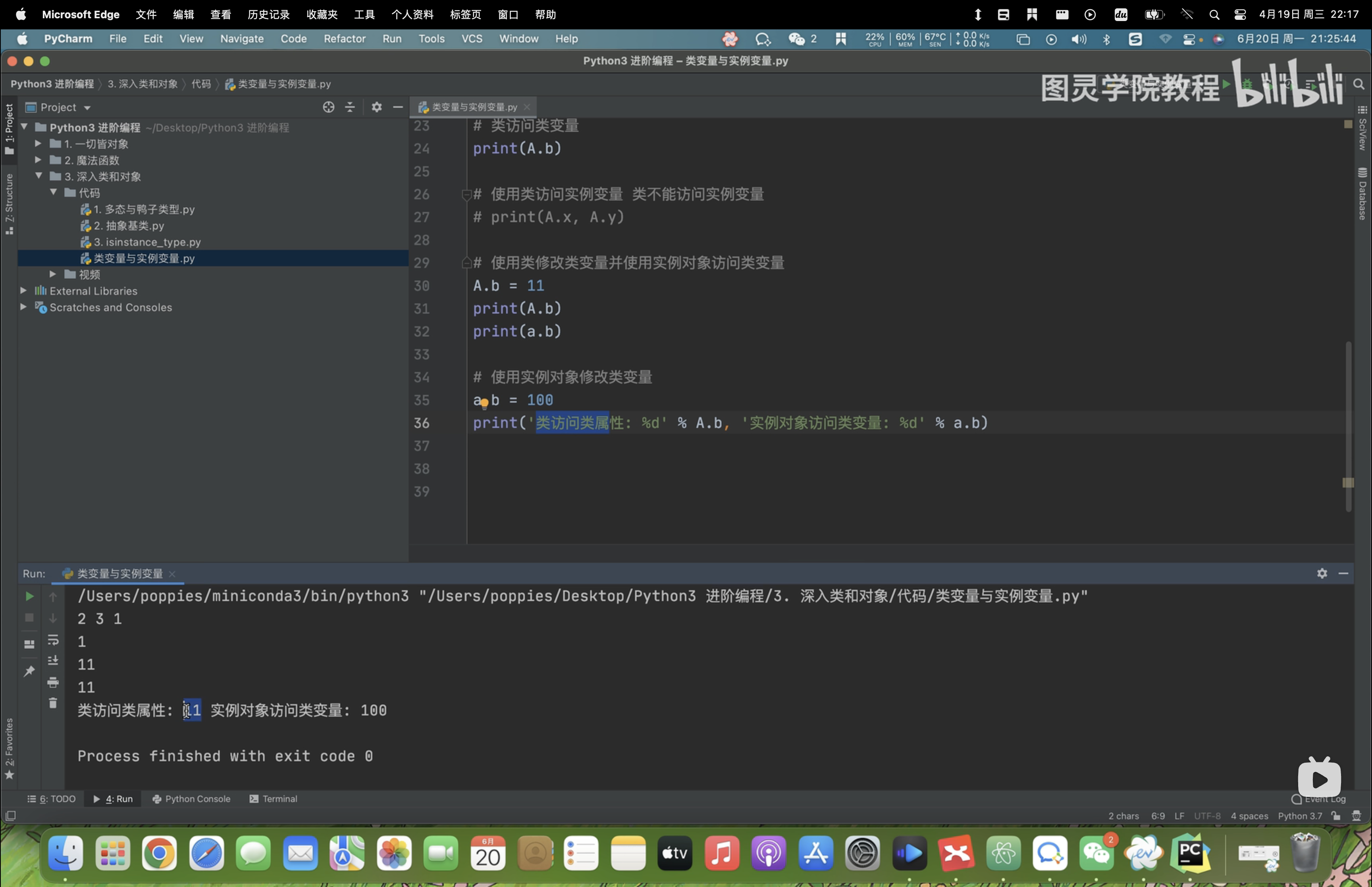Hide the Run panel with minus icon
The height and width of the screenshot is (887, 1372).
1343,573
